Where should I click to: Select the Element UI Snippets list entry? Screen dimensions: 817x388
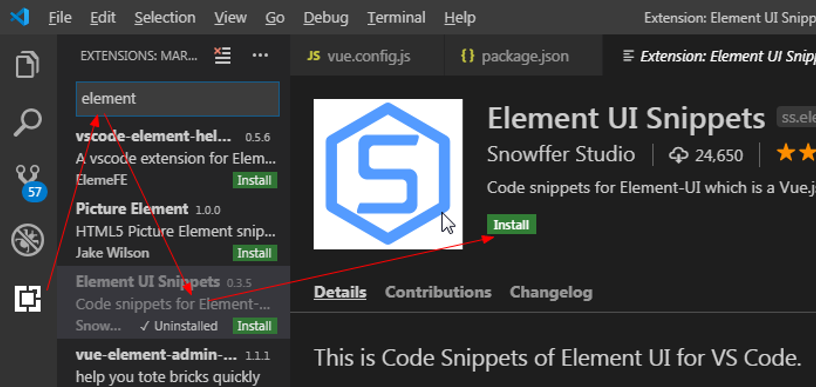coord(174,302)
